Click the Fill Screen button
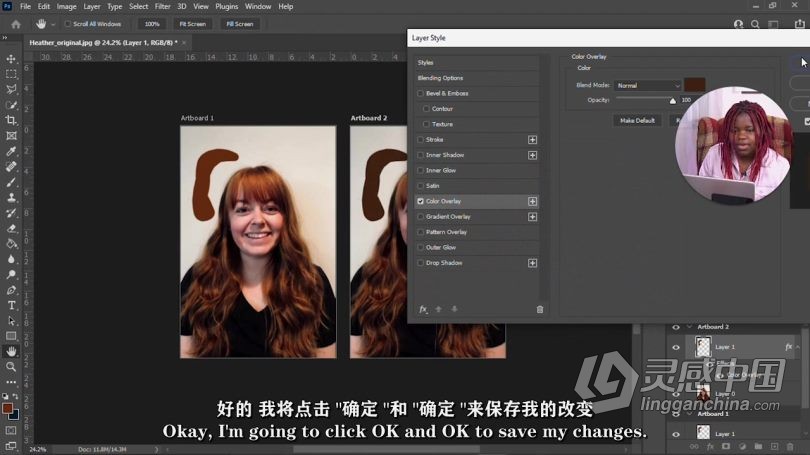The image size is (810, 455). pos(240,24)
